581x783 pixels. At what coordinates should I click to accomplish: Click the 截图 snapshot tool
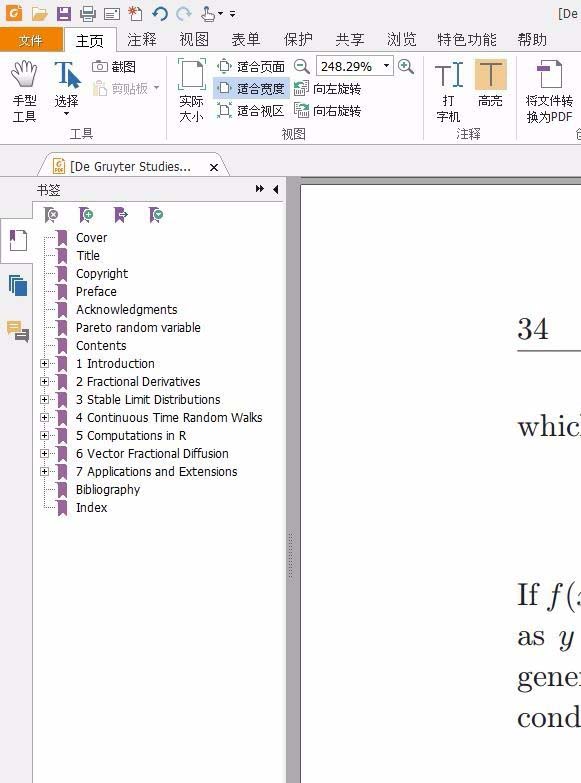[114, 66]
